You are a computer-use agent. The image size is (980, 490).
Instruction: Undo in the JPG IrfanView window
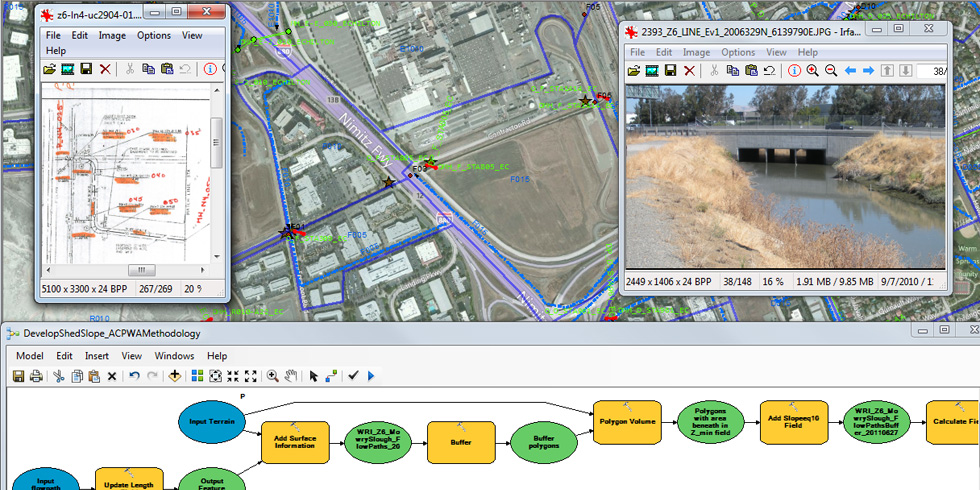769,71
